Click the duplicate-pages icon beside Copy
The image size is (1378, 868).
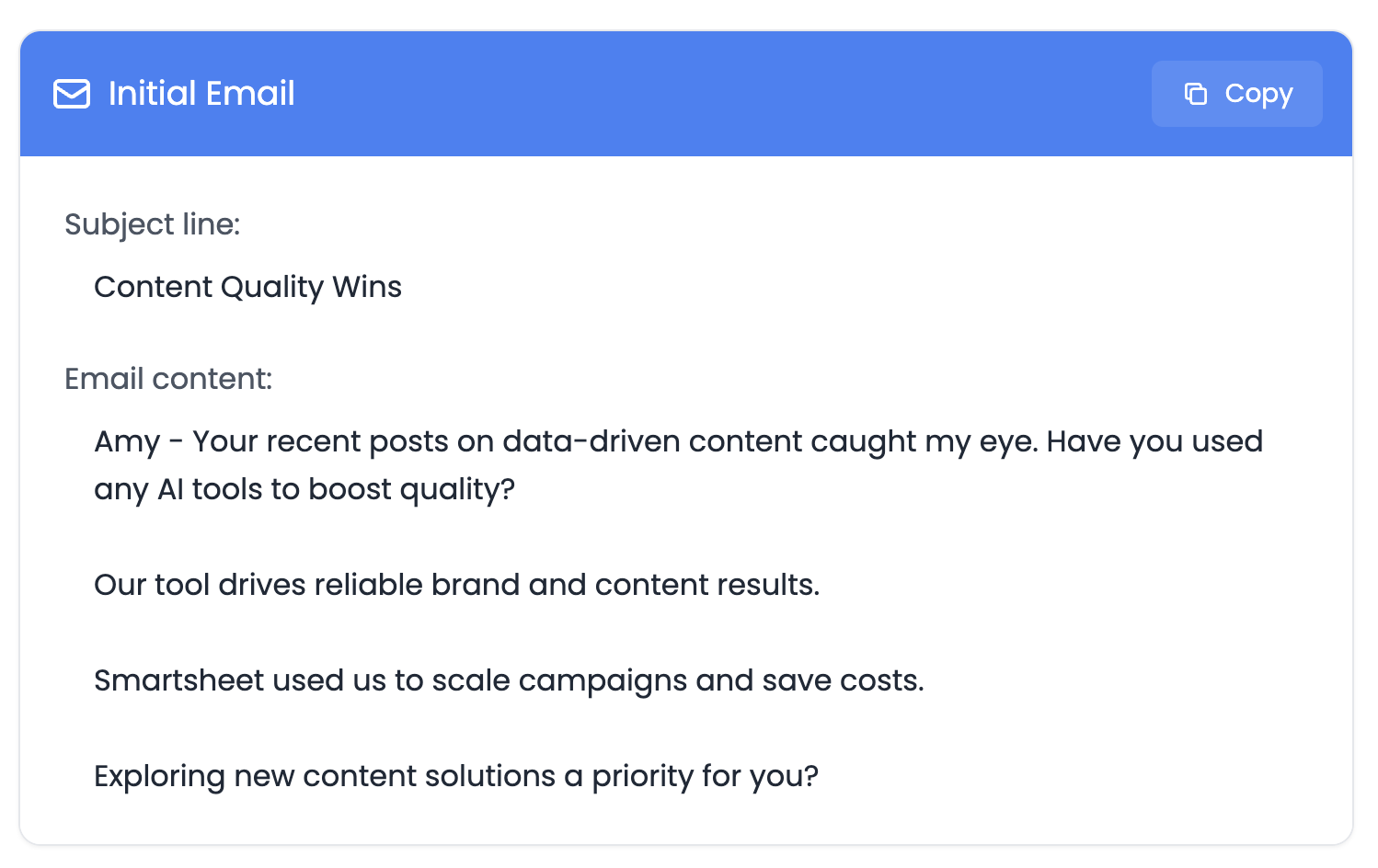1195,94
